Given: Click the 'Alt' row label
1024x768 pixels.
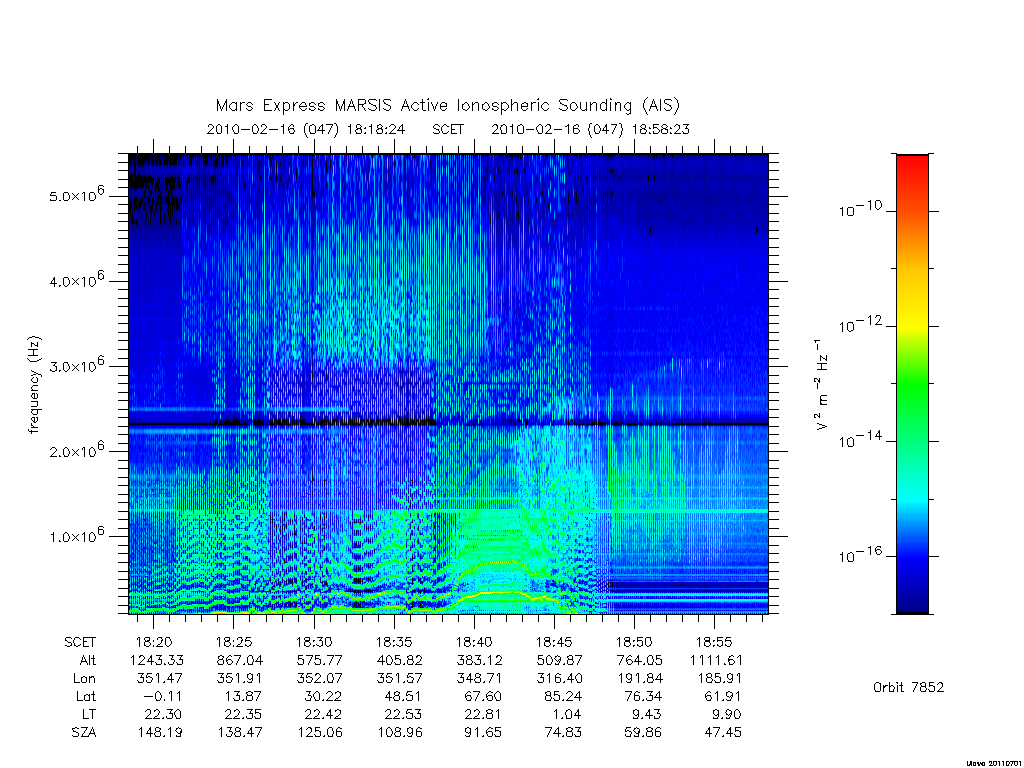Looking at the screenshot, I should (88, 660).
